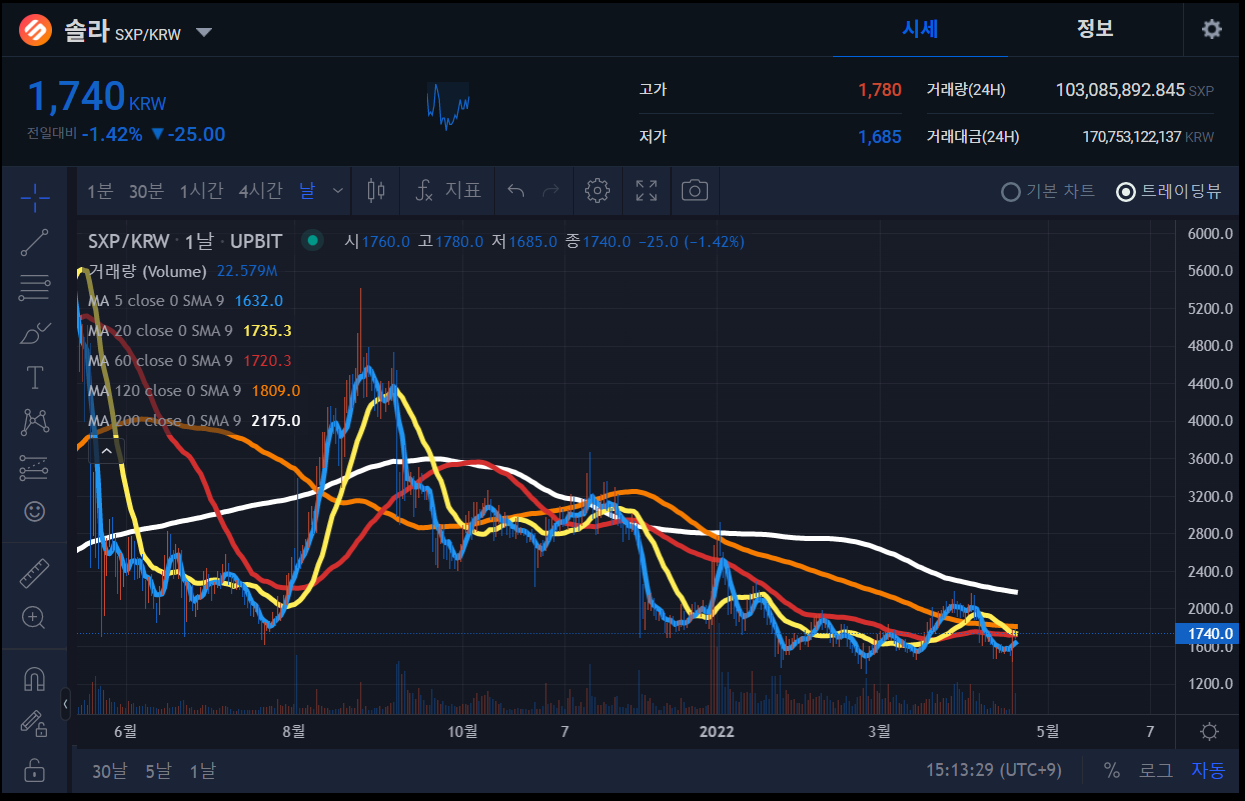Select the 기본 차트 radio option
Image resolution: width=1245 pixels, height=801 pixels.
1047,191
